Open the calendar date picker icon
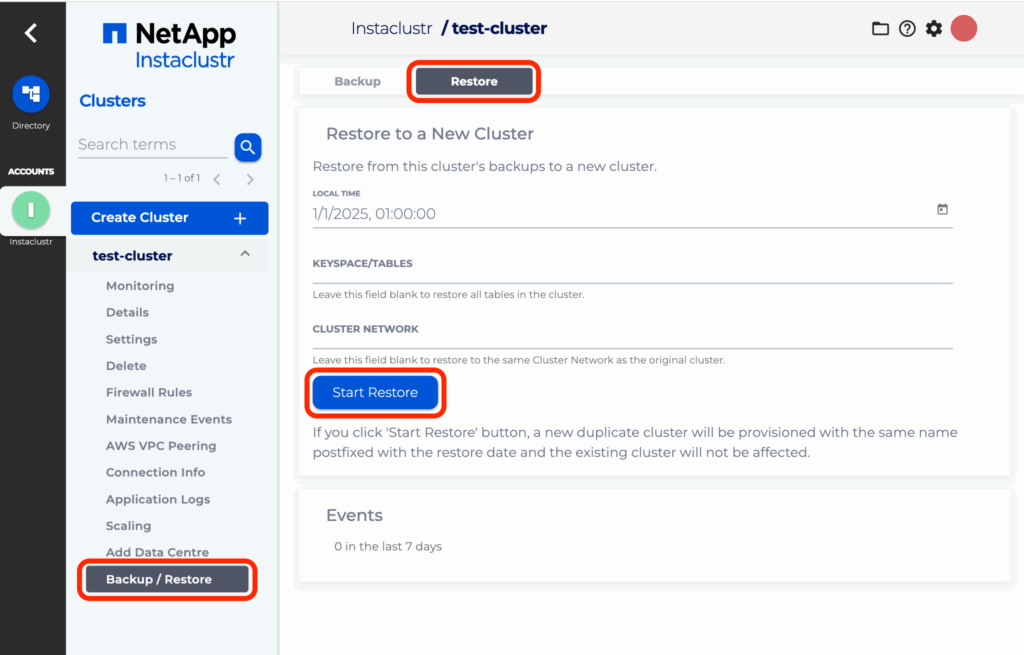 [942, 209]
